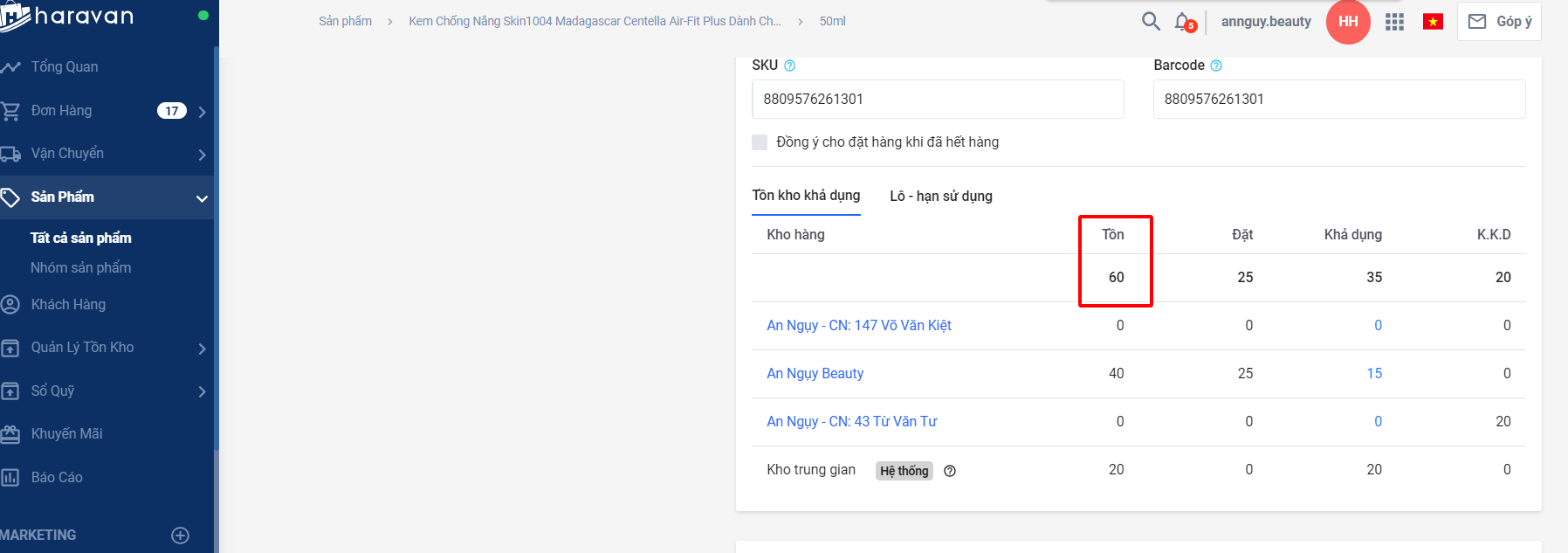
Task: Open the apps grid menu
Action: click(x=1394, y=22)
